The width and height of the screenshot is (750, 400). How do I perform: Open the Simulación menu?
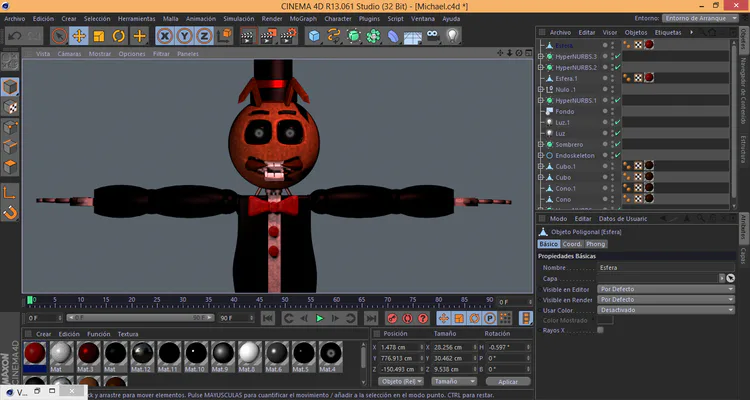(239, 19)
